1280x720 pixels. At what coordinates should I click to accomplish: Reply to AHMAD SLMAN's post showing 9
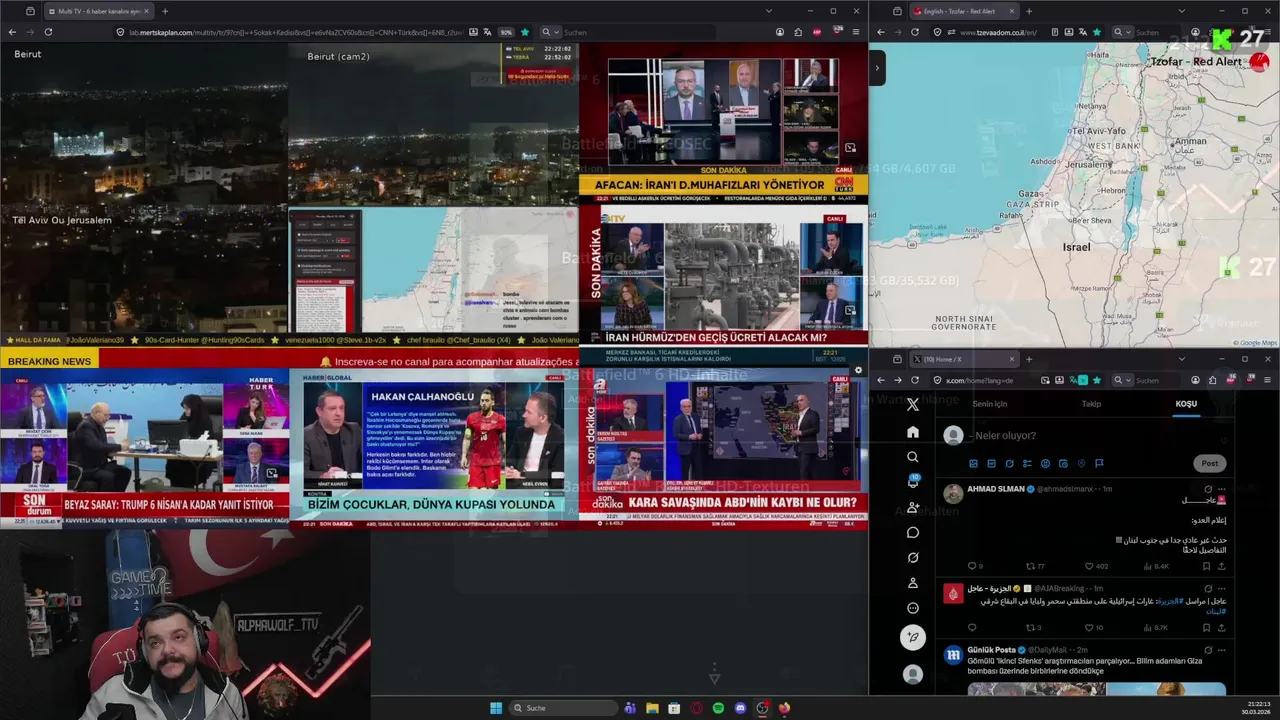click(975, 566)
